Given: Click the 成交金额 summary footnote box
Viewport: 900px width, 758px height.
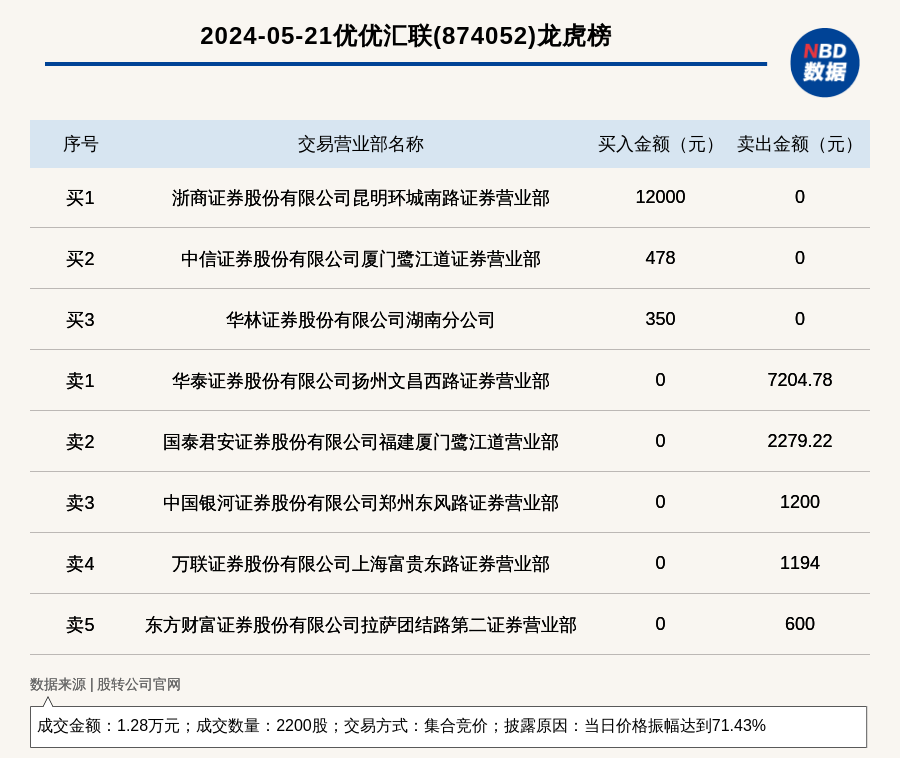Looking at the screenshot, I should point(448,726).
